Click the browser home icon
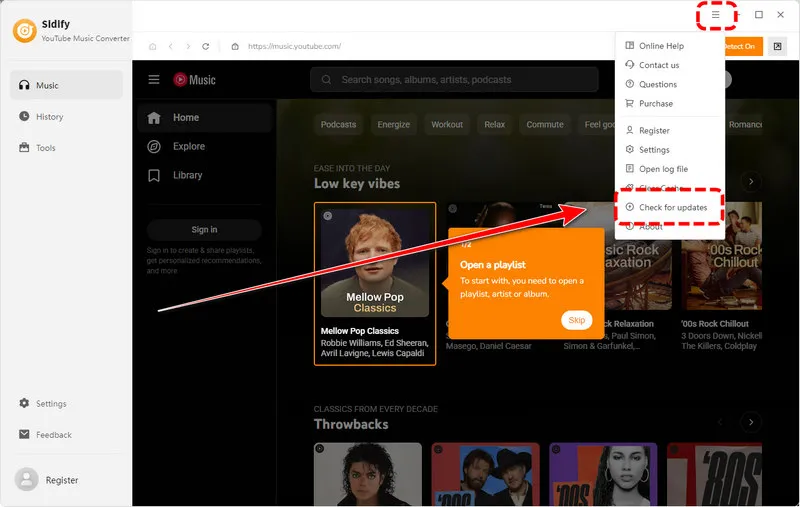Image resolution: width=800 pixels, height=507 pixels. (153, 46)
